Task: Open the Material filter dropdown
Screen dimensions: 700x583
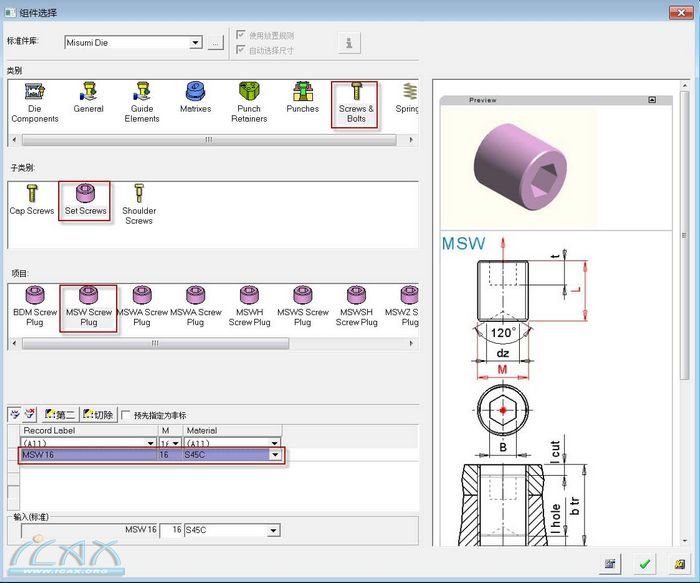Action: tap(275, 443)
